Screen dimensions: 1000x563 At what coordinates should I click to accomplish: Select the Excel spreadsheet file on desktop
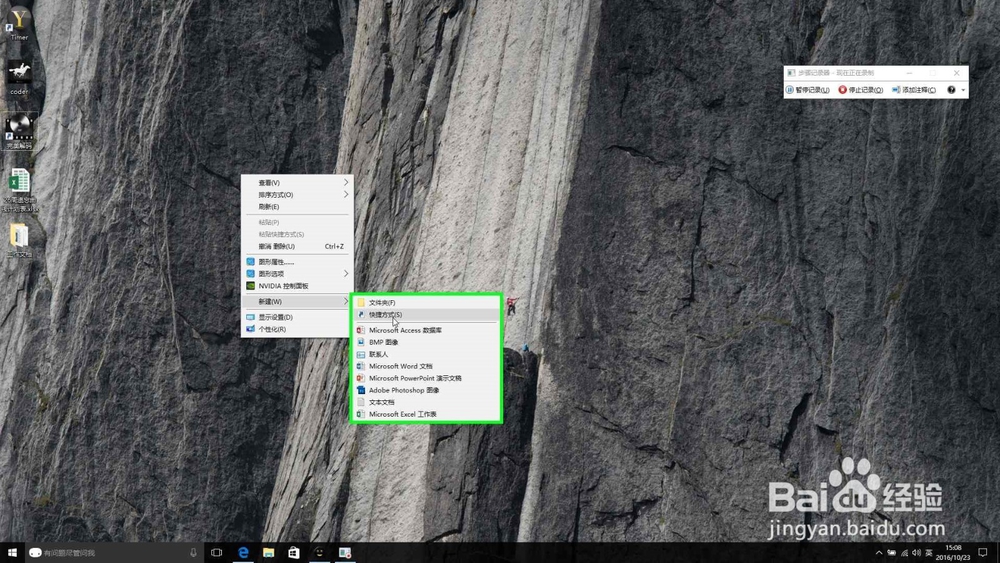pos(20,189)
